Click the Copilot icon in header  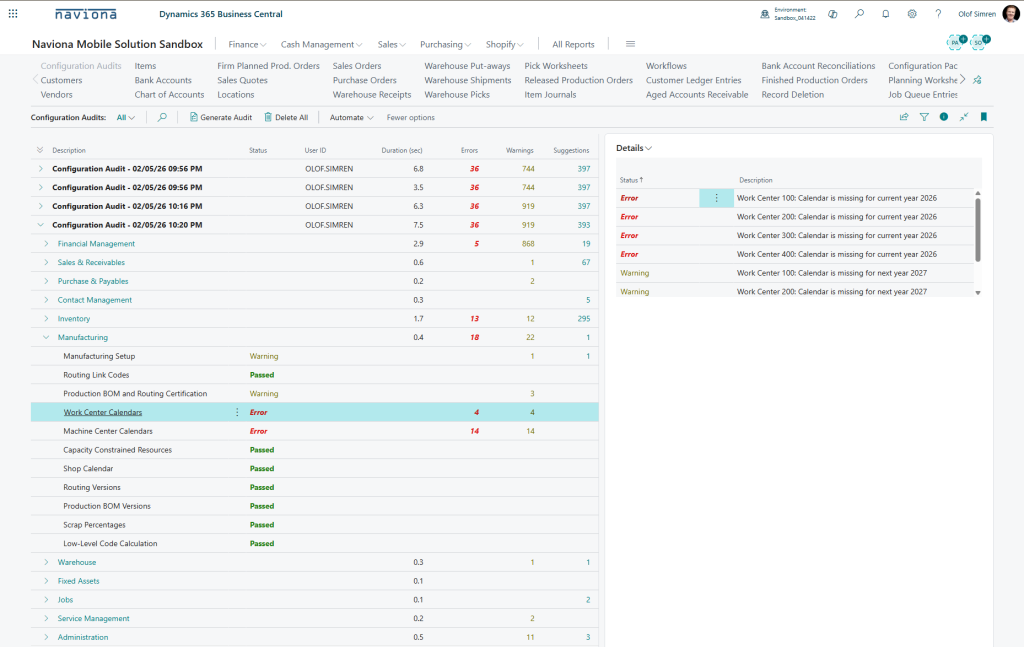(x=832, y=14)
